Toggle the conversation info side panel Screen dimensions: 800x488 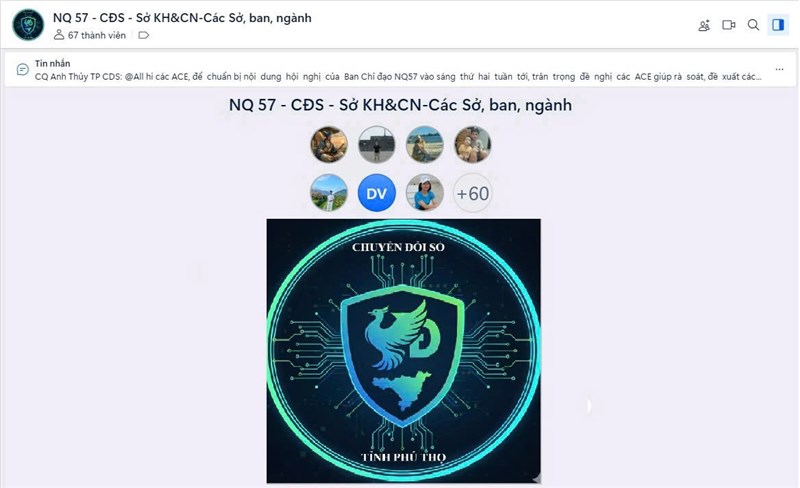[778, 25]
